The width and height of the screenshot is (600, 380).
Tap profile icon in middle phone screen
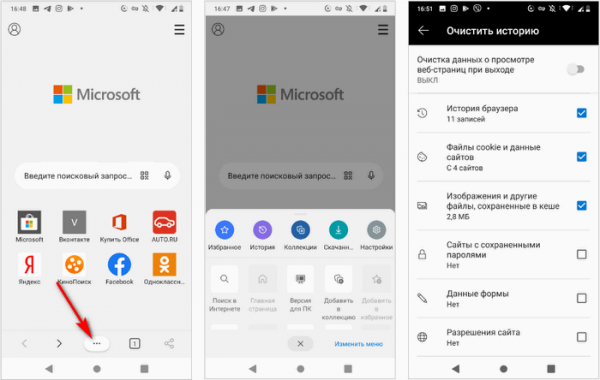pyautogui.click(x=218, y=29)
